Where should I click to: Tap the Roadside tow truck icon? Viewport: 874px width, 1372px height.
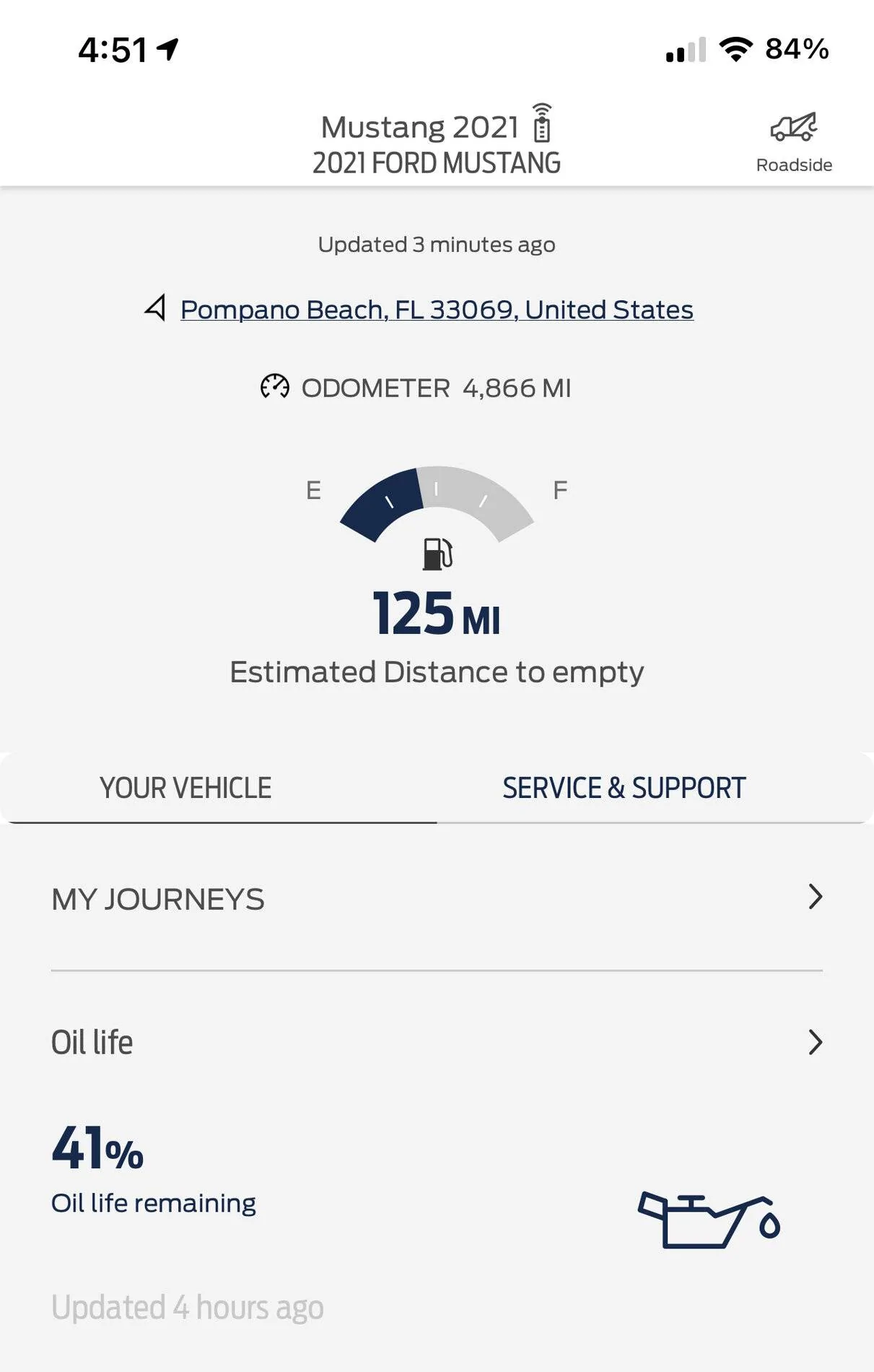[794, 128]
